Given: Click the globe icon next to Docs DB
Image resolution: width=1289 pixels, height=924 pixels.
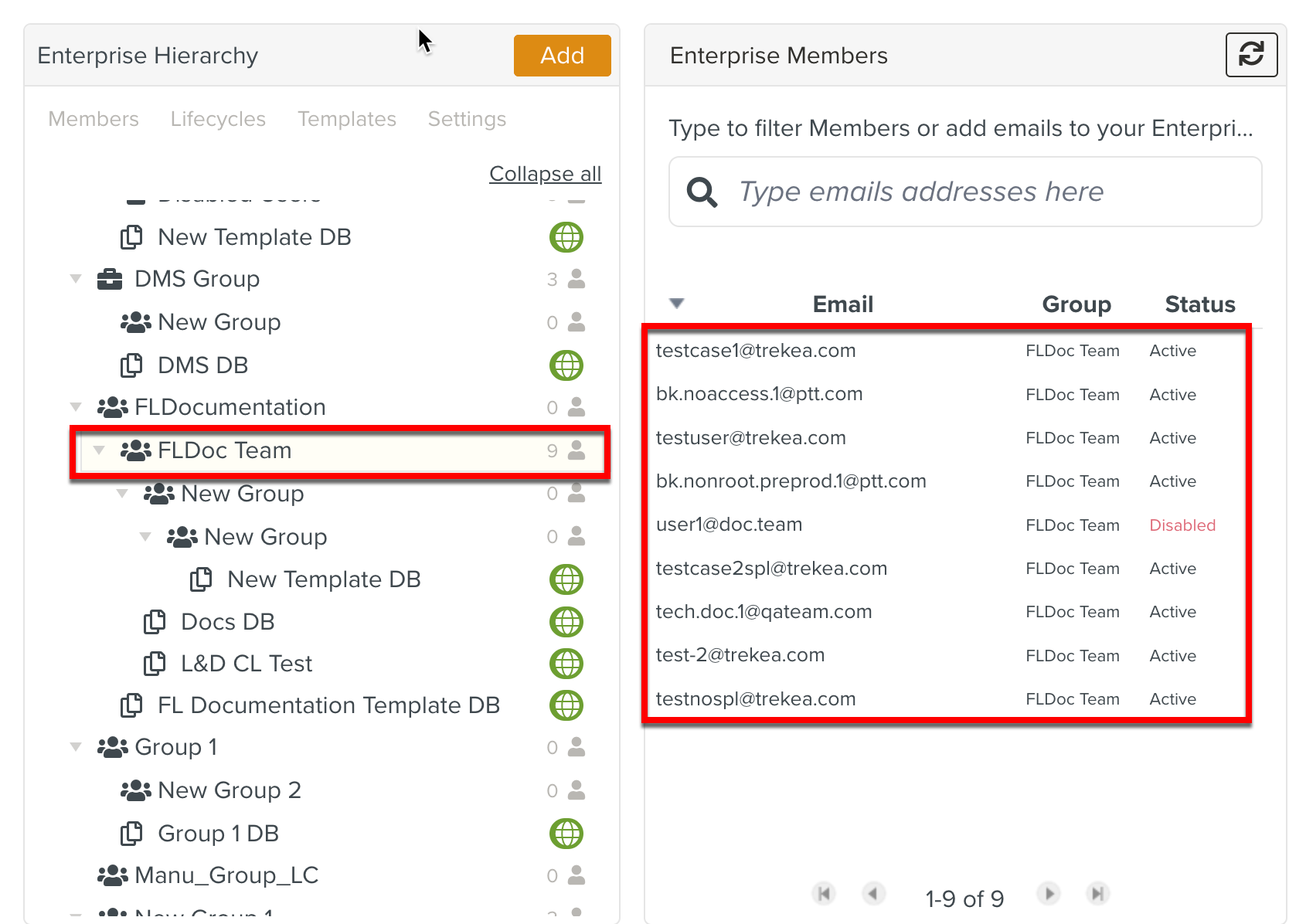Looking at the screenshot, I should (566, 622).
